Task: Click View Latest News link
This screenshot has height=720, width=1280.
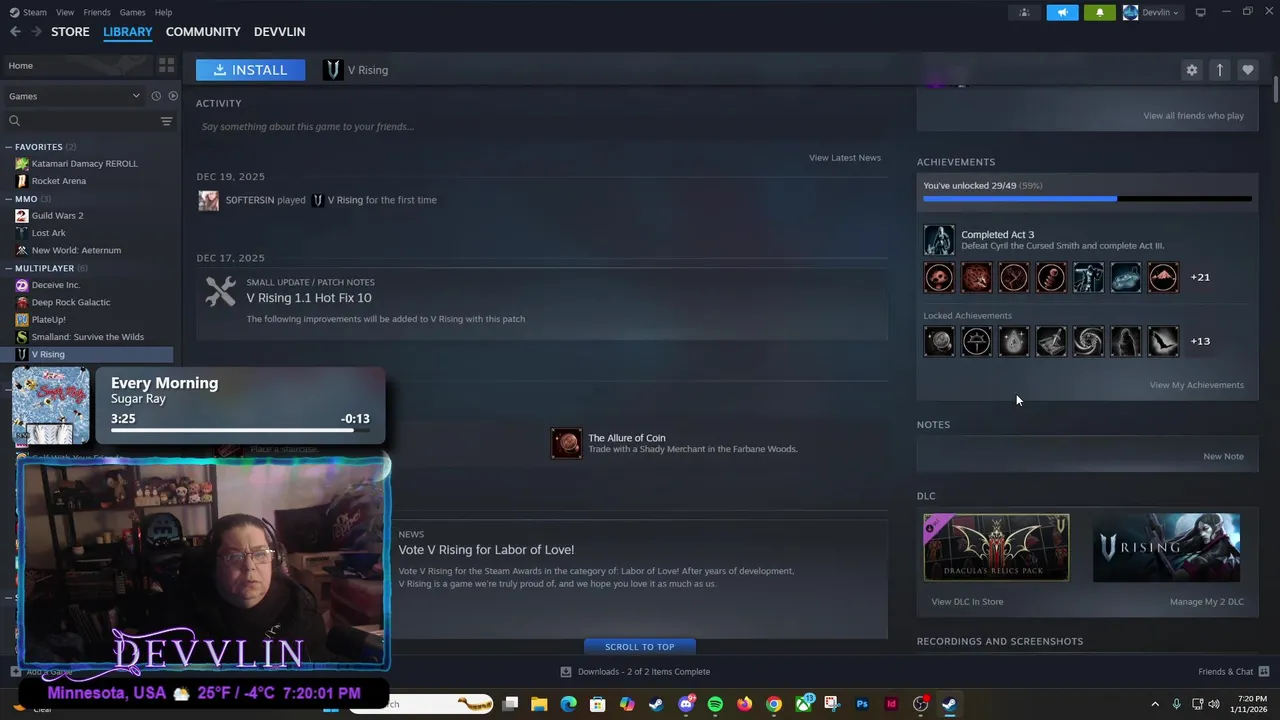Action: point(845,158)
